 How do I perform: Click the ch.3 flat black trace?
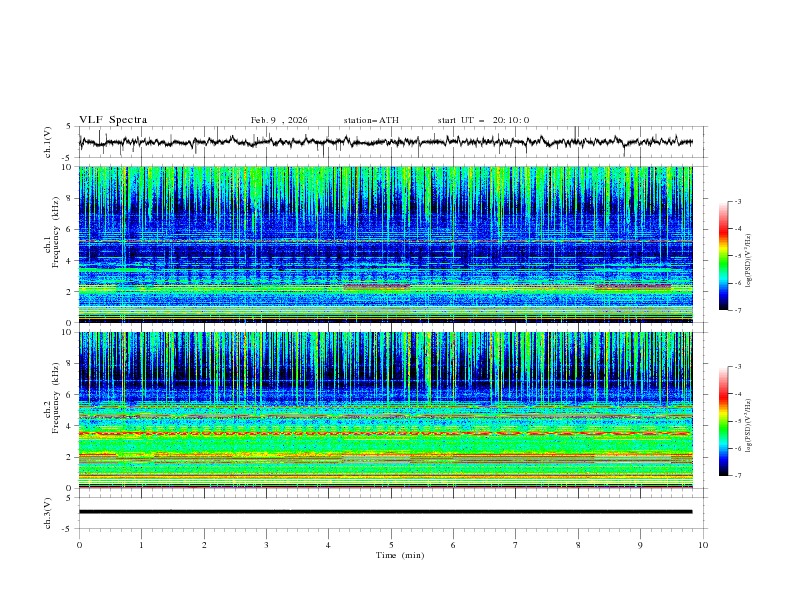point(385,512)
